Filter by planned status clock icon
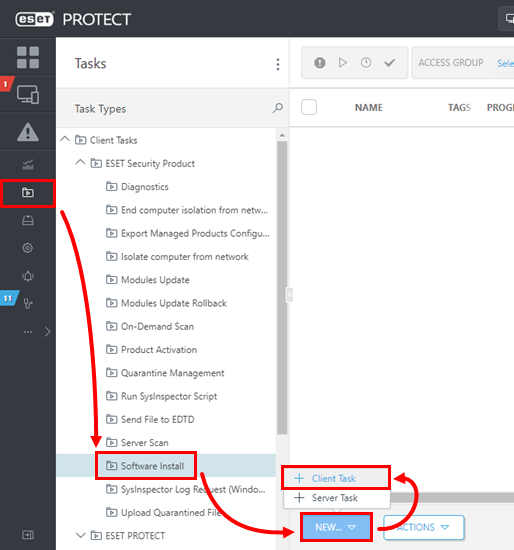 point(366,63)
